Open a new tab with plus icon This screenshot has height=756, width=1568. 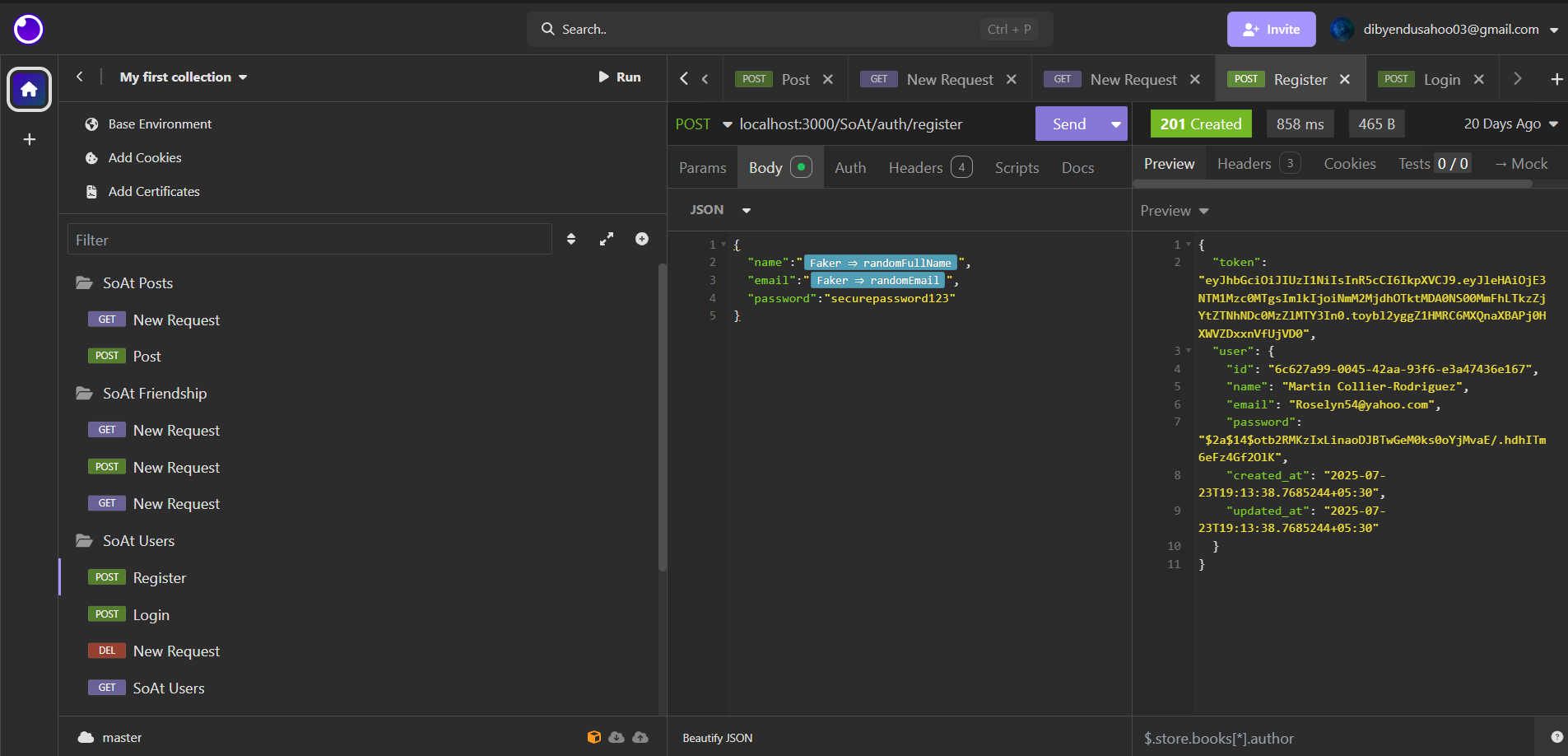tap(1556, 79)
